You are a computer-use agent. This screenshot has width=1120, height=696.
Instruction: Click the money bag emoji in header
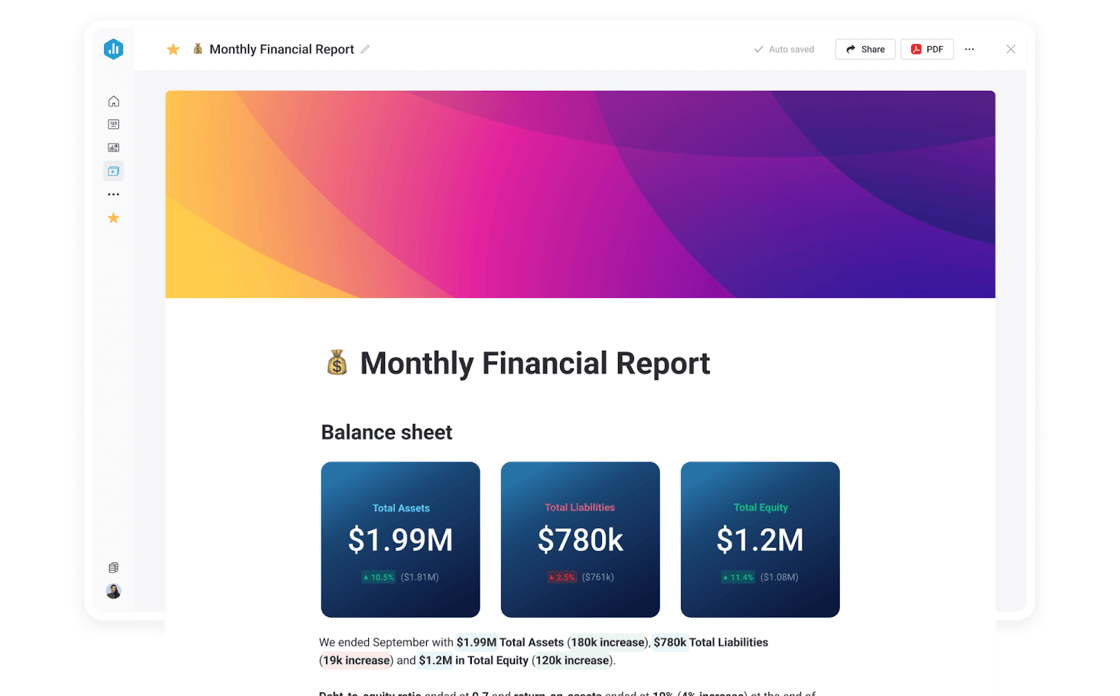click(x=198, y=49)
